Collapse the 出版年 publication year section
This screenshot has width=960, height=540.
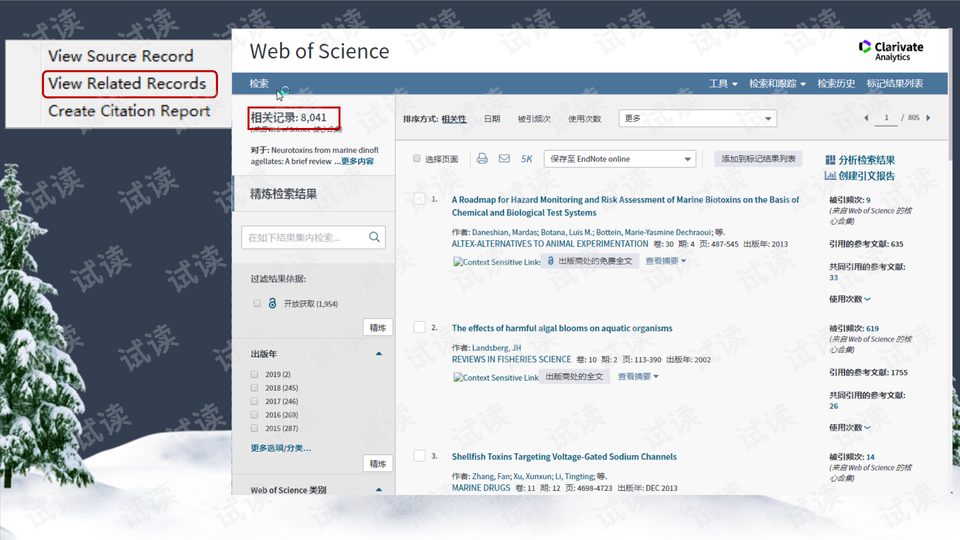point(378,353)
